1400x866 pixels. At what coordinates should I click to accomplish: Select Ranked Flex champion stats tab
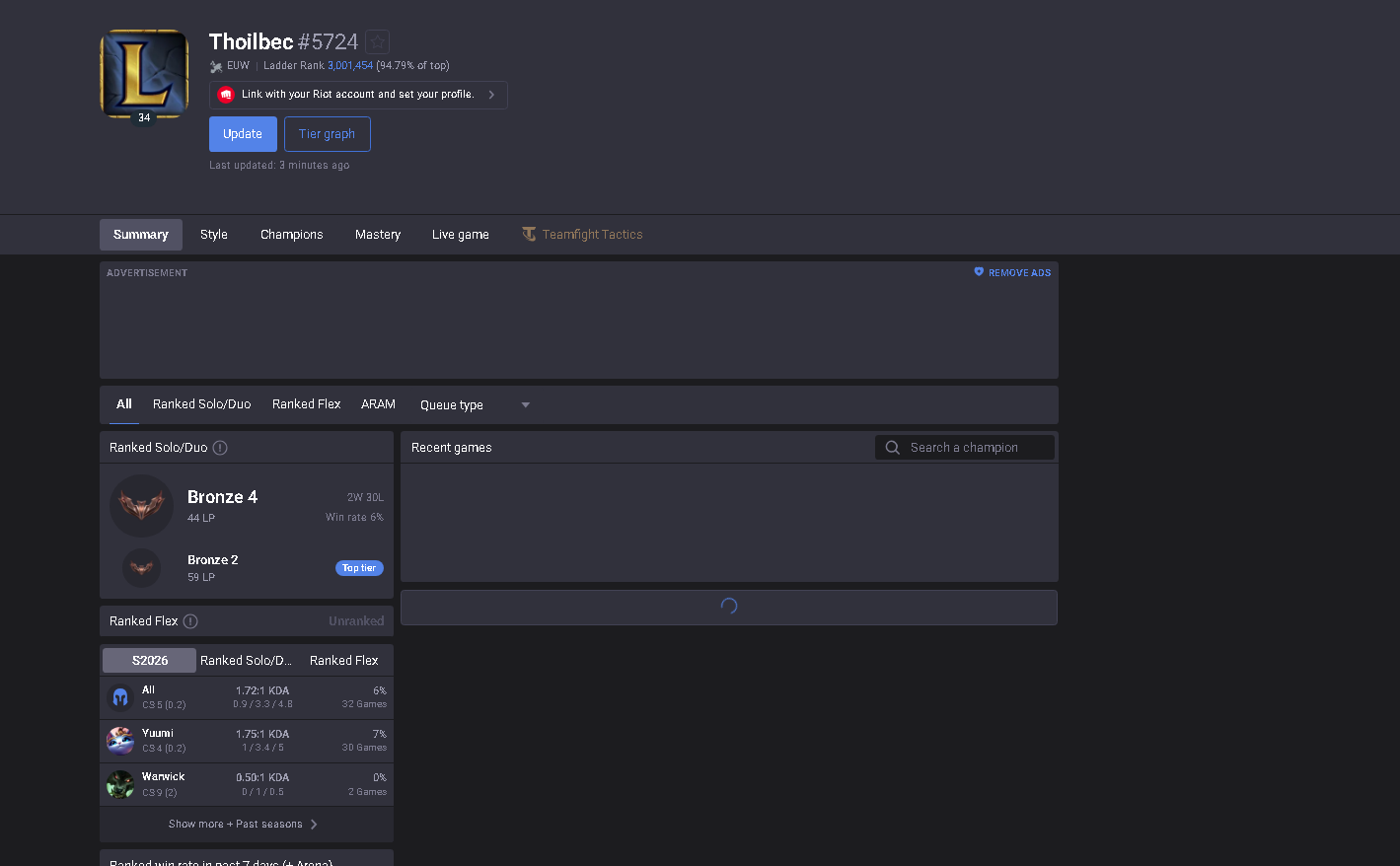point(344,661)
